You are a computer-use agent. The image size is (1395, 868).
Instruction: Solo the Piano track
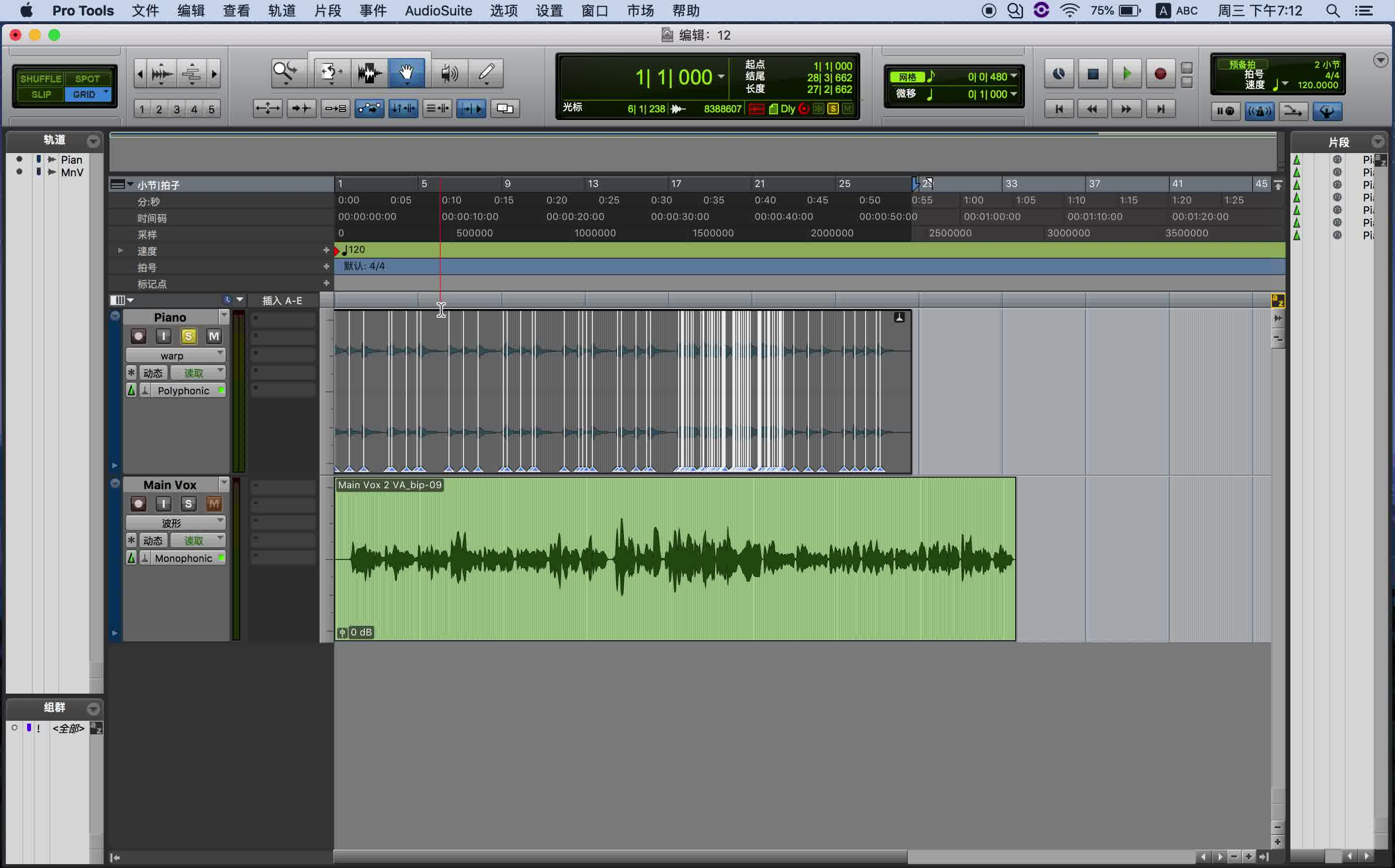(188, 337)
